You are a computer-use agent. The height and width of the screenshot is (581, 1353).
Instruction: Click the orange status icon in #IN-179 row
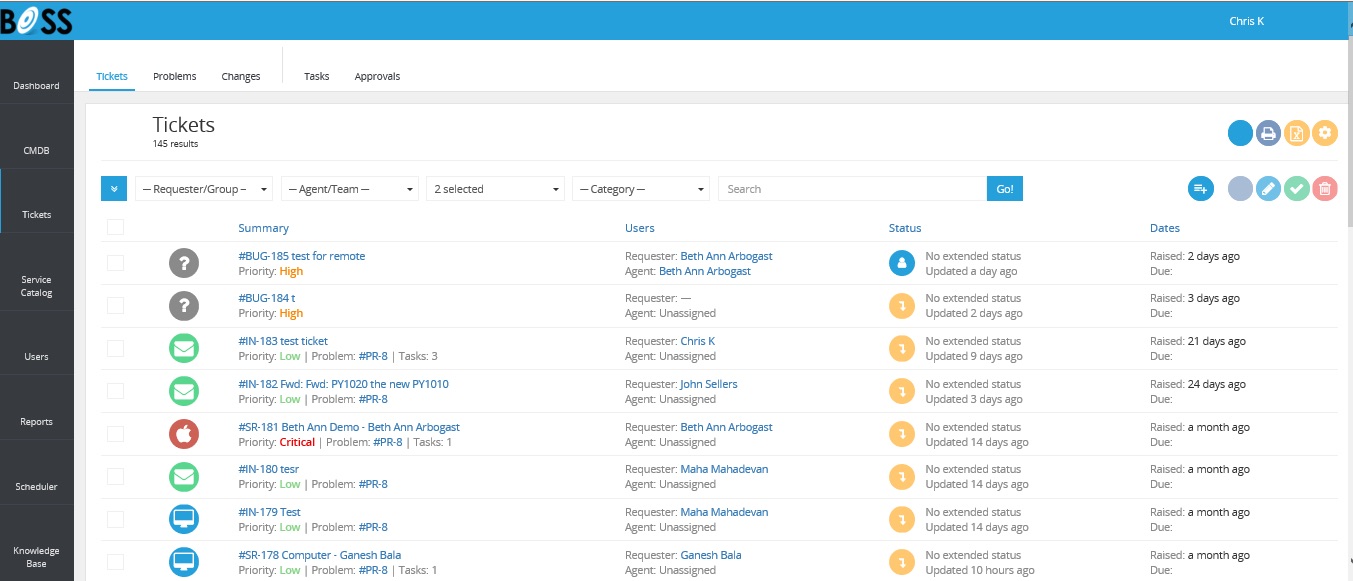pos(903,519)
